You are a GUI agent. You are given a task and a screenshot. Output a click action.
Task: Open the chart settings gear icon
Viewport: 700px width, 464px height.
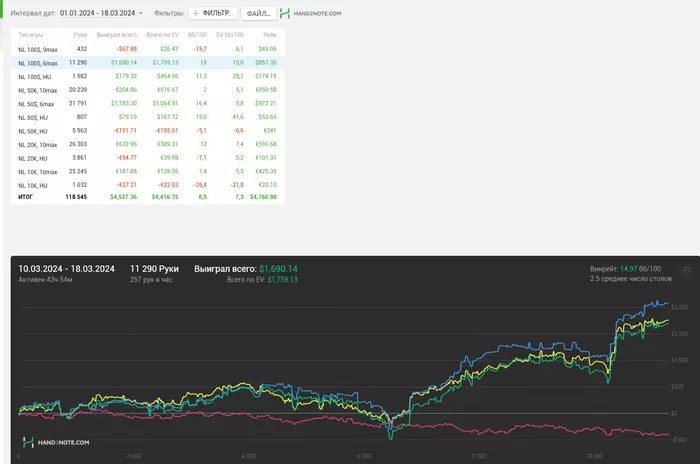point(686,270)
